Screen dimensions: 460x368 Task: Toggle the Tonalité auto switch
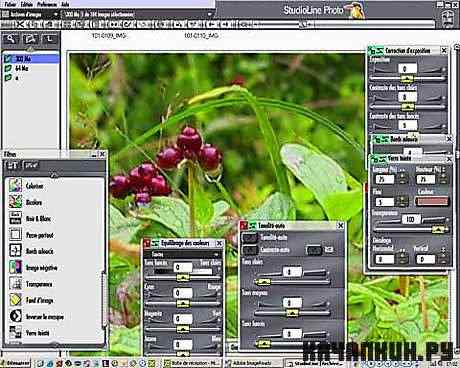(250, 238)
